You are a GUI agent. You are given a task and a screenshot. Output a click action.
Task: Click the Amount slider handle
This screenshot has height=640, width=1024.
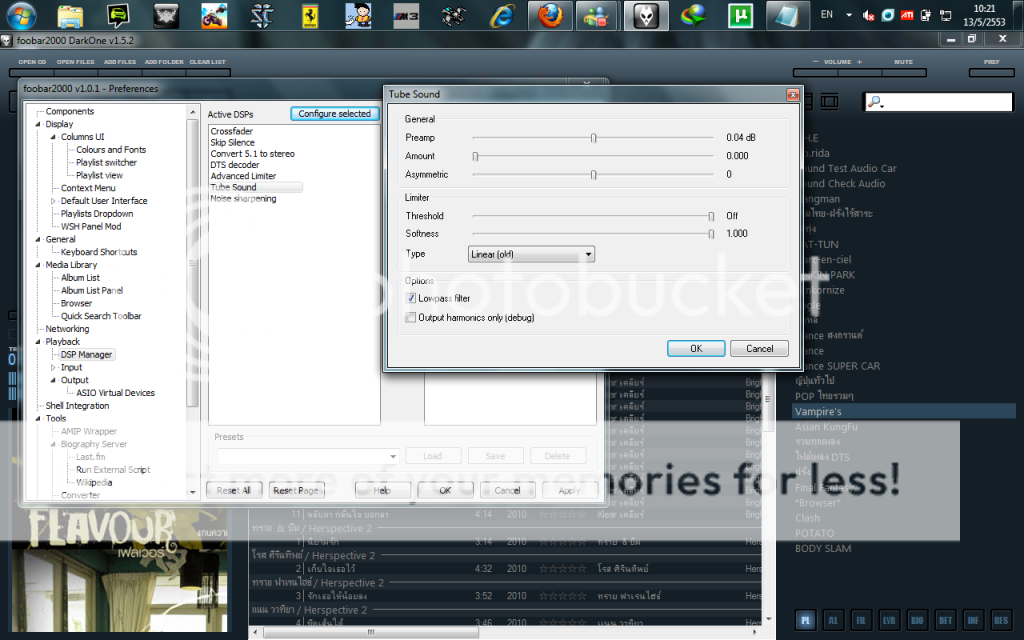tap(475, 156)
